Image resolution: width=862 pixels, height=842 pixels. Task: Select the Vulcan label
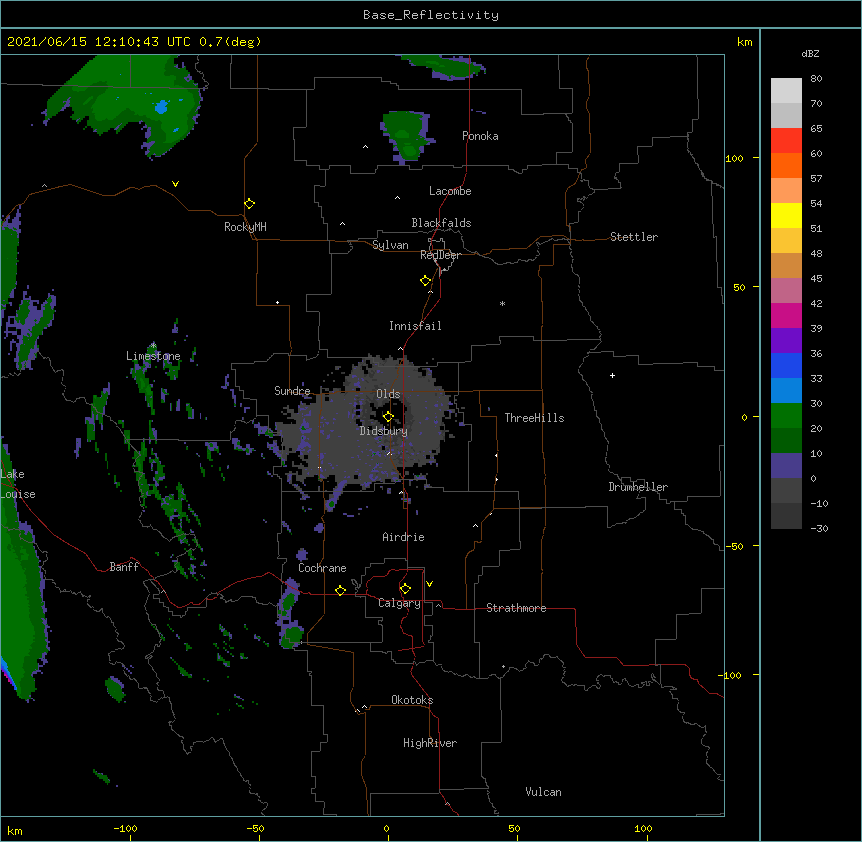[x=543, y=792]
